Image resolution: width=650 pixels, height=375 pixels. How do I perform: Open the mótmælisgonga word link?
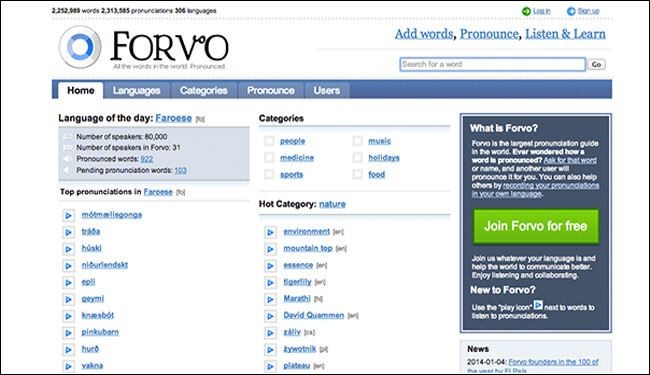(x=112, y=215)
